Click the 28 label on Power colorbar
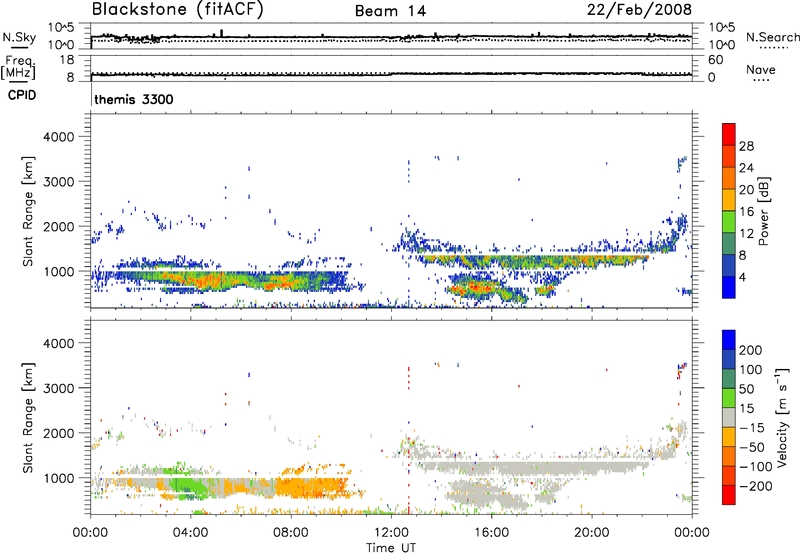Viewport: 800px width, 554px height. point(746,146)
